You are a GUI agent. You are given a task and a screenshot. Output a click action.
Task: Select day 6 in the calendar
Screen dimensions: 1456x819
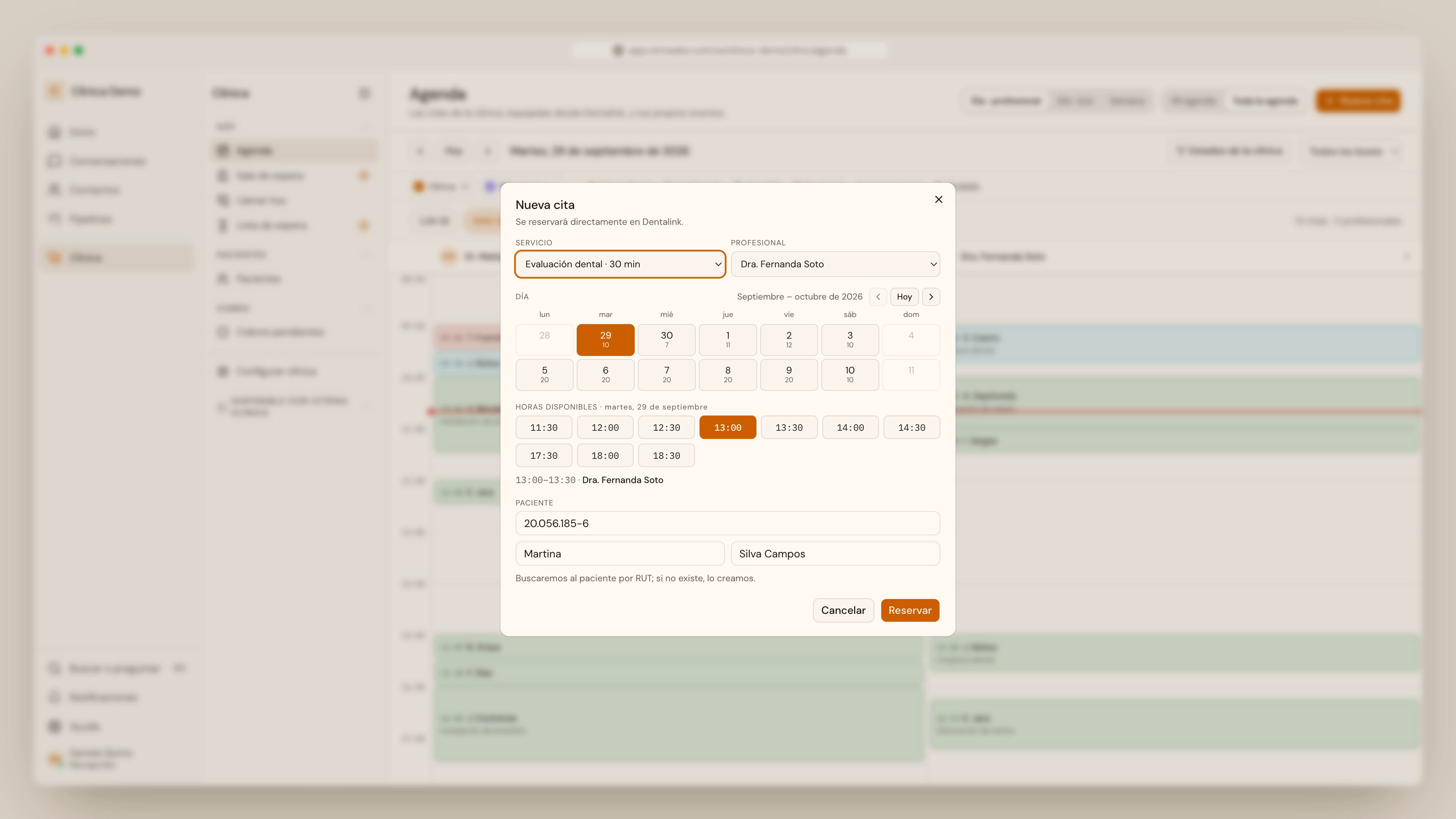(606, 375)
